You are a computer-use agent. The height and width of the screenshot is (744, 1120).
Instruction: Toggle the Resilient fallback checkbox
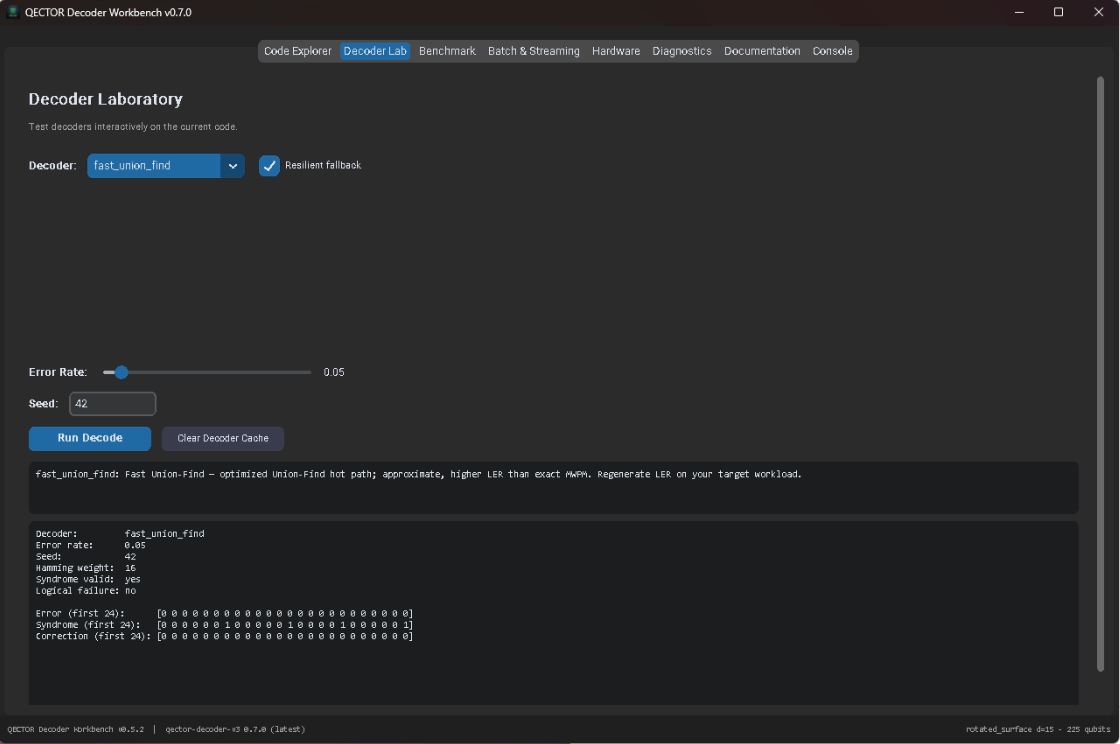[x=269, y=166]
